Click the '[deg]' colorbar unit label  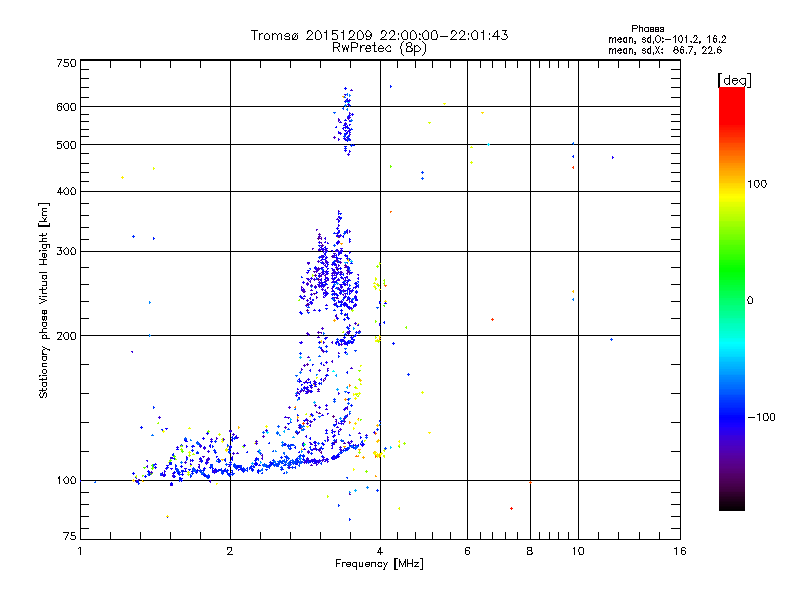(x=734, y=80)
